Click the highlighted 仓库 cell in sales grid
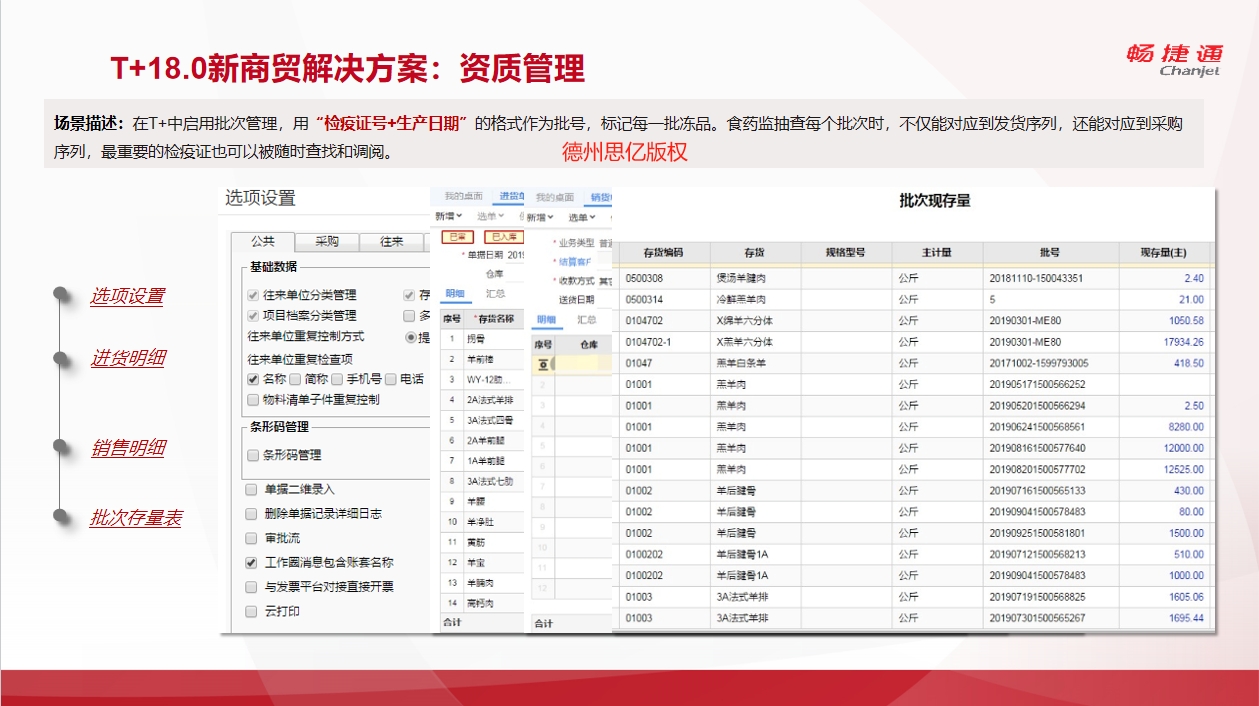The height and width of the screenshot is (706, 1259). tap(583, 364)
